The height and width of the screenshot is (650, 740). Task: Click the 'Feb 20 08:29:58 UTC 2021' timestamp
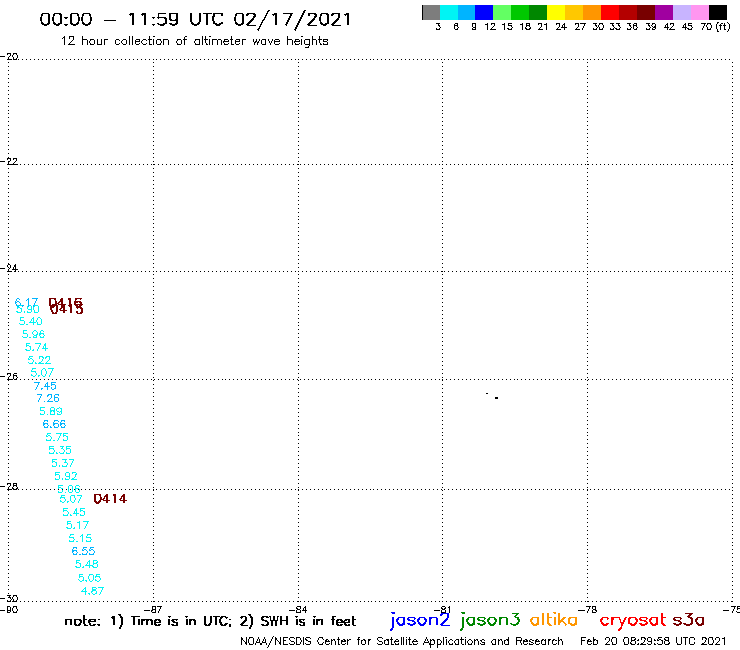tap(653, 641)
